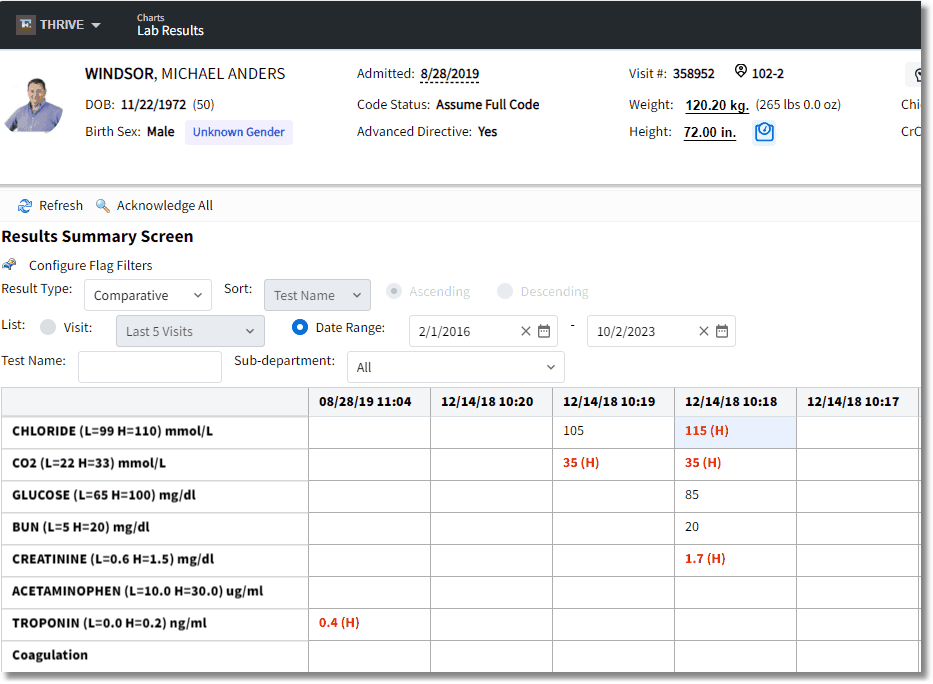Viewport: 933px width, 684px height.
Task: Clear the 10/2/2023 end date
Action: click(x=703, y=331)
